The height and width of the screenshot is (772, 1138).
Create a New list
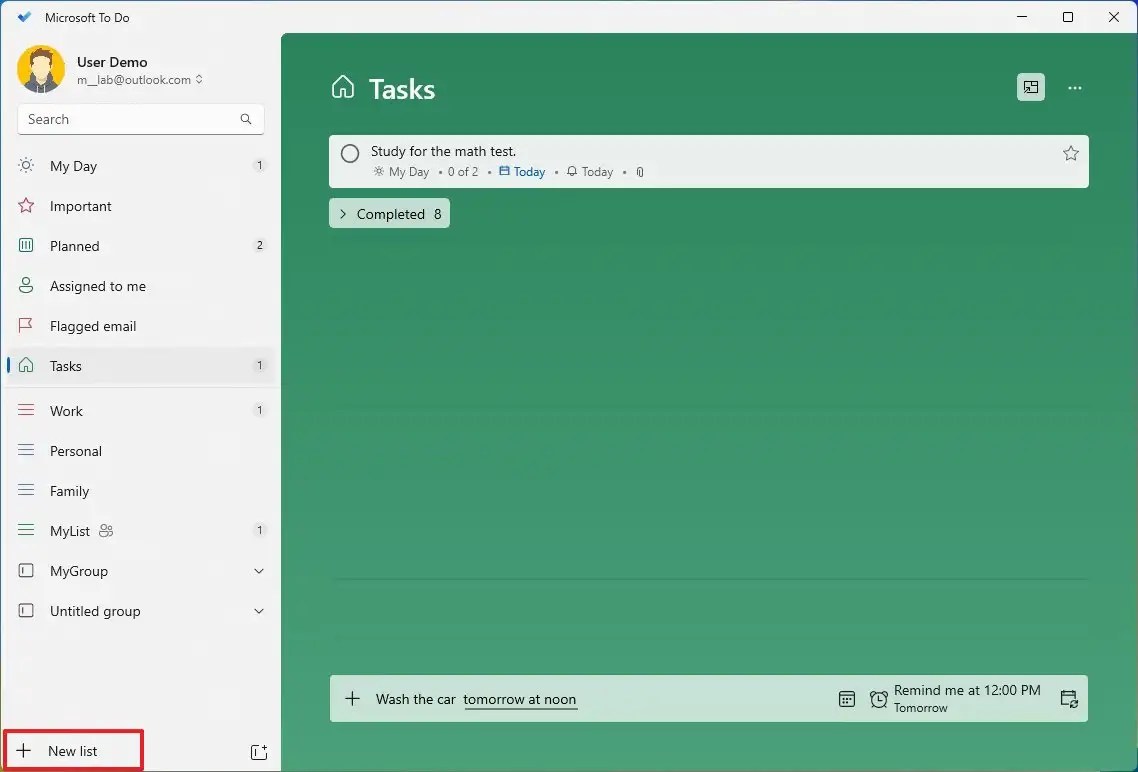73,751
